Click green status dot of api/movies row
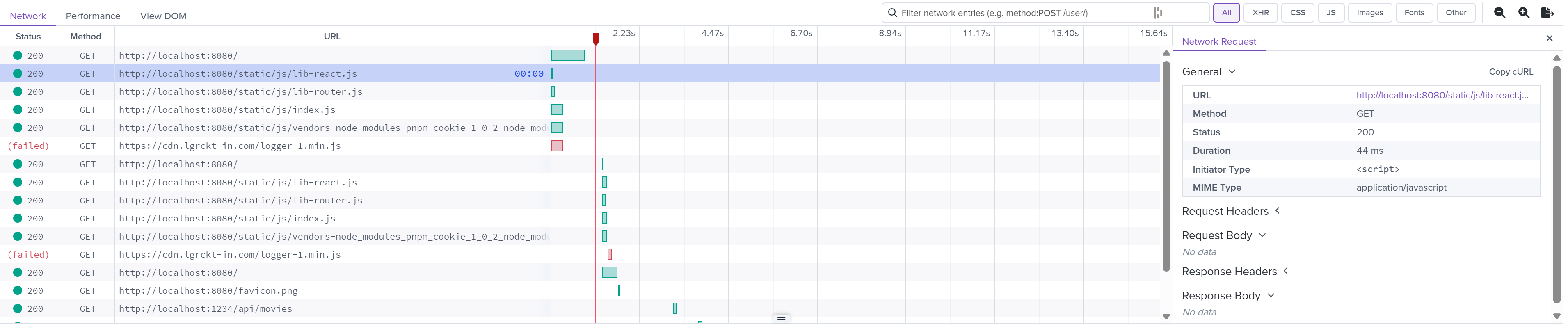This screenshot has width=1568, height=324. coord(18,309)
